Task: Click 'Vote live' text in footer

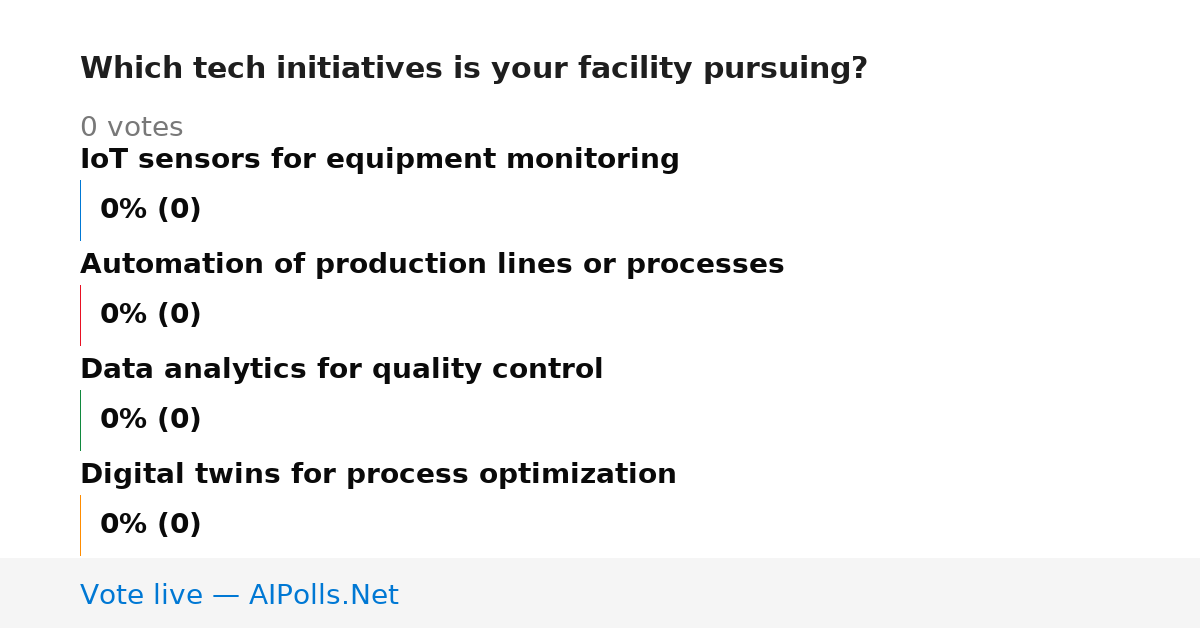Action: click(x=141, y=595)
